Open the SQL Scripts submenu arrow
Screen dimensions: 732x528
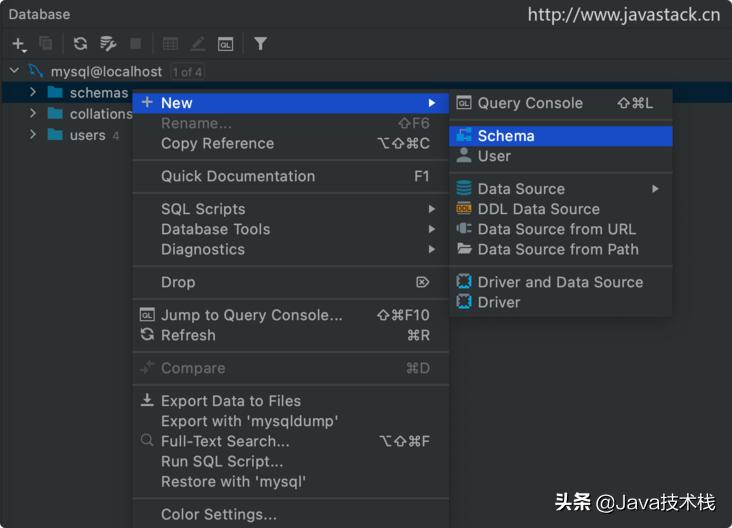point(432,209)
